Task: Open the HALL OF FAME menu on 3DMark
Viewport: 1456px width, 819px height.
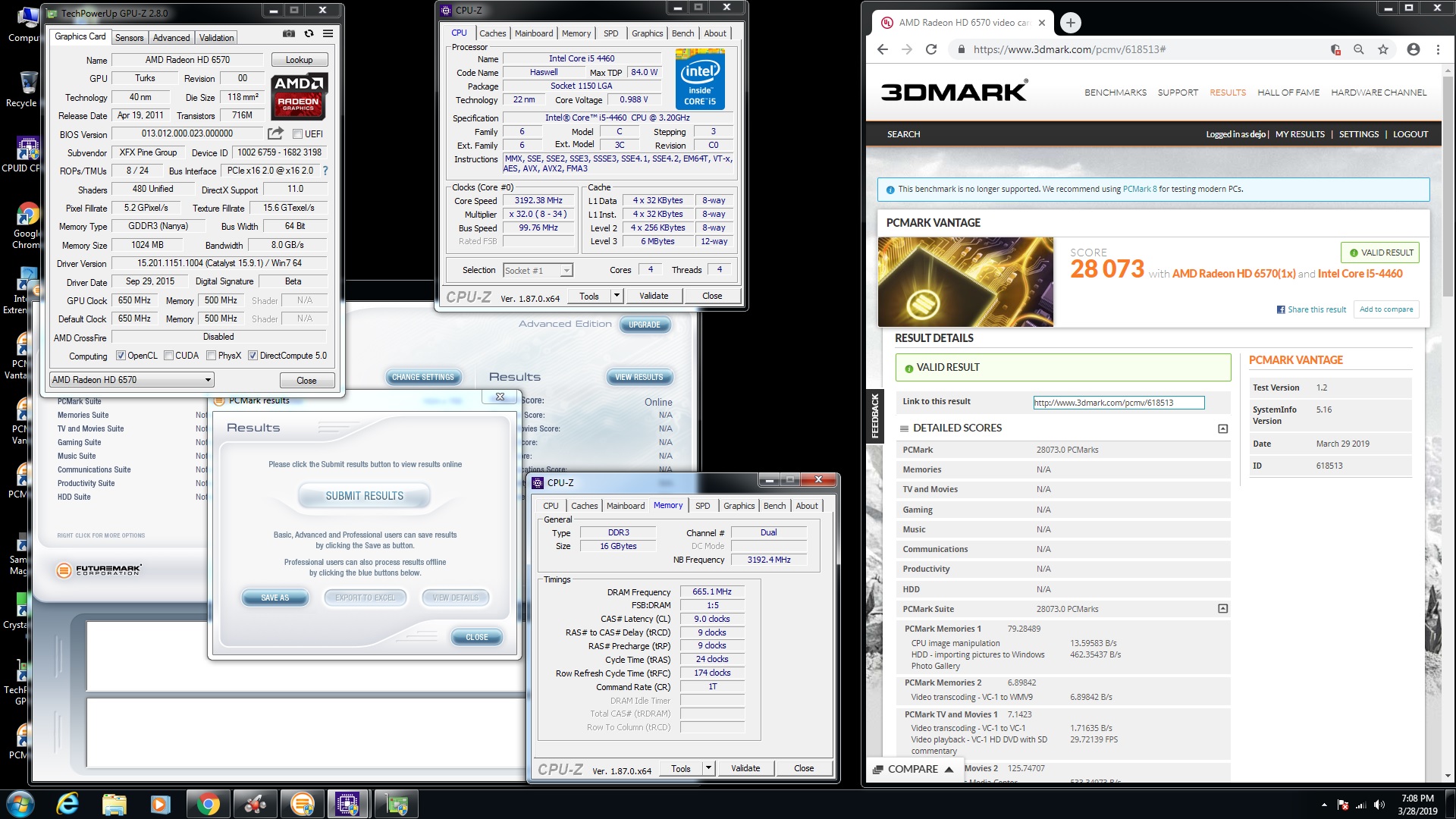Action: coord(1288,93)
